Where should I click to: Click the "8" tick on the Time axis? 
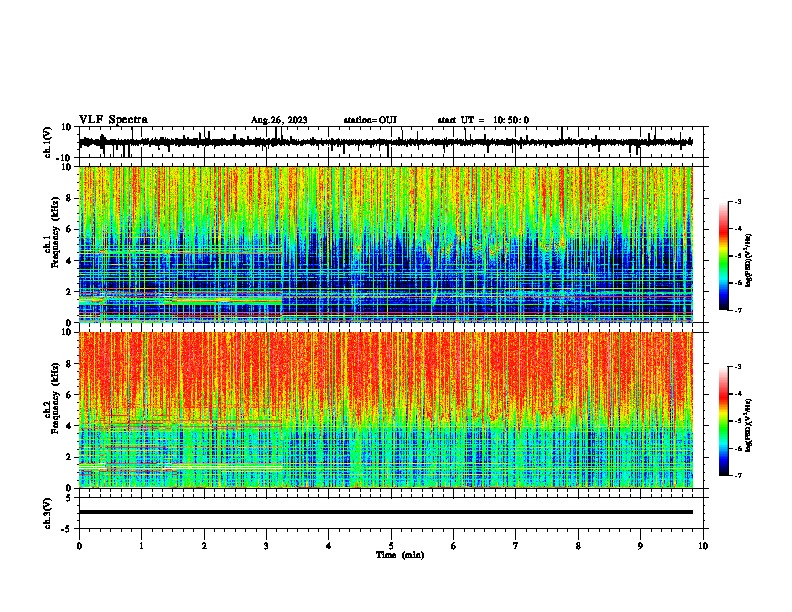(578, 546)
